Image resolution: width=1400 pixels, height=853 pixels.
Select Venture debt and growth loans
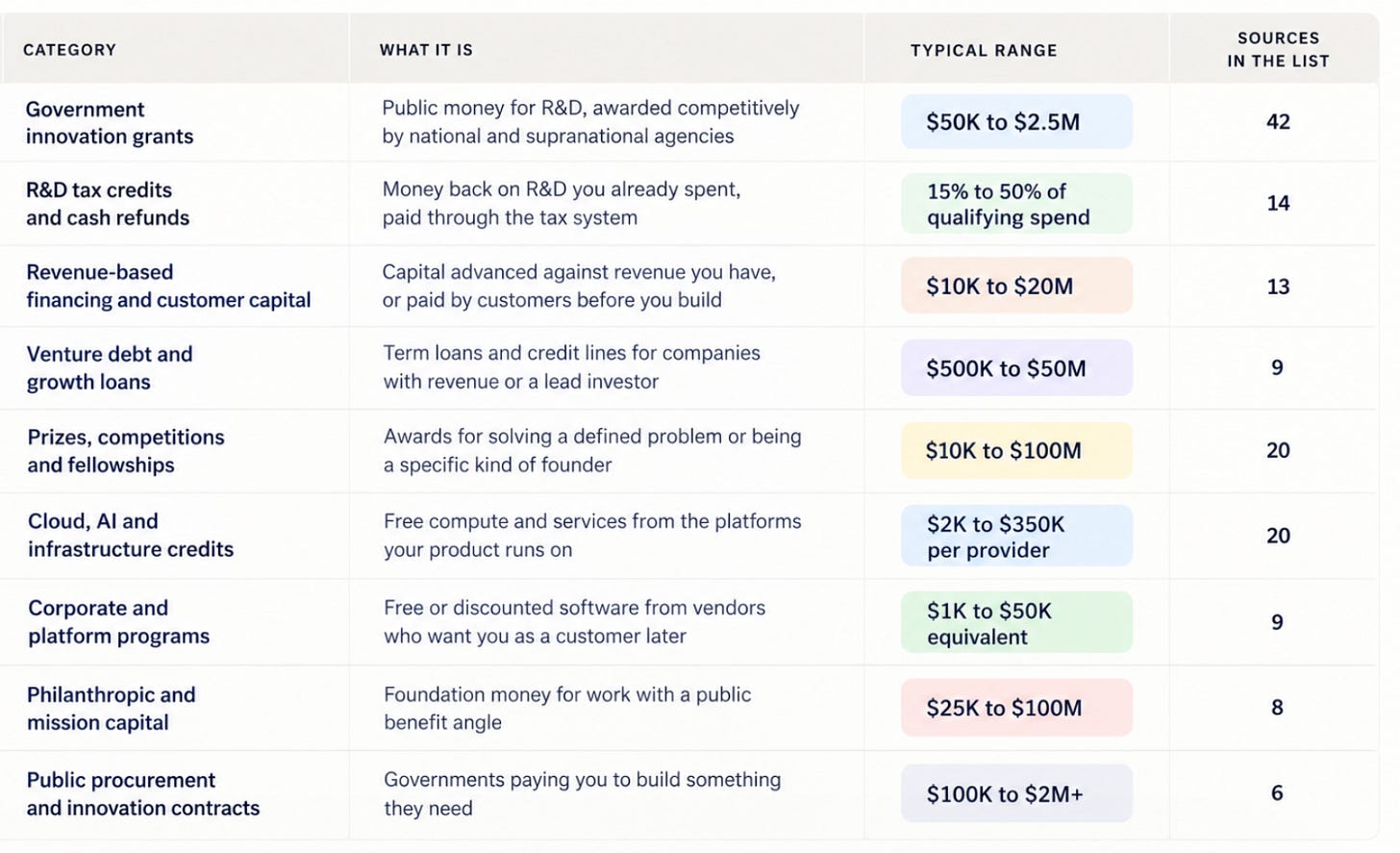coord(110,367)
